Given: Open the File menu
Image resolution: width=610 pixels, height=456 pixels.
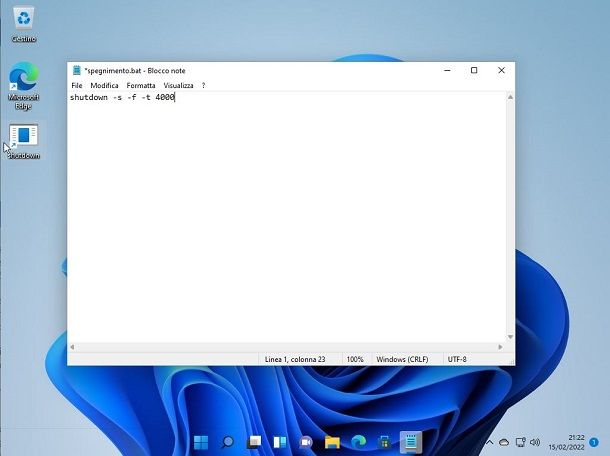Looking at the screenshot, I should 77,85.
